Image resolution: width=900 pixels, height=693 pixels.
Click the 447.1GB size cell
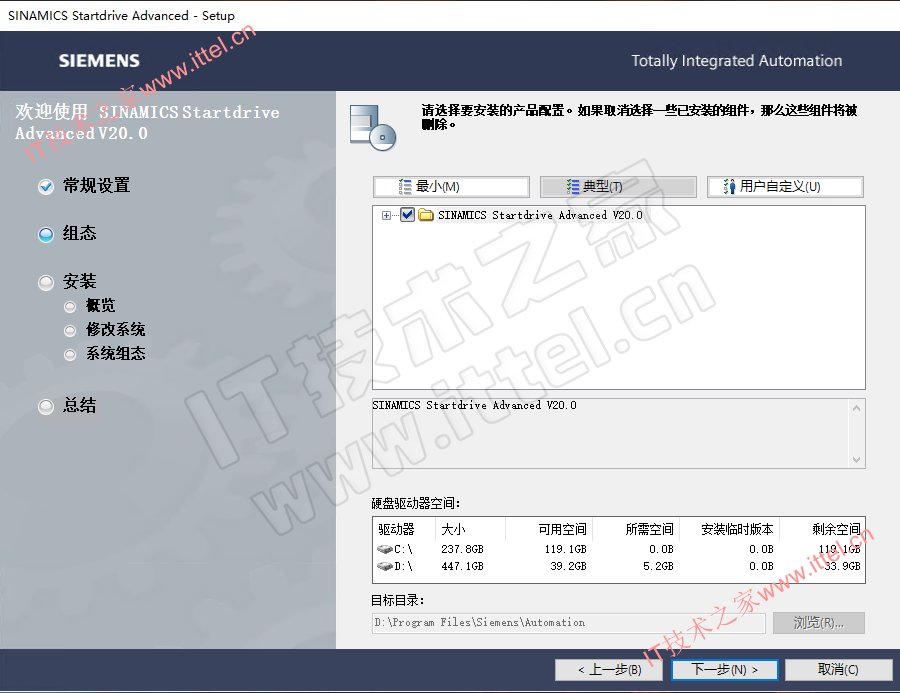tap(463, 567)
